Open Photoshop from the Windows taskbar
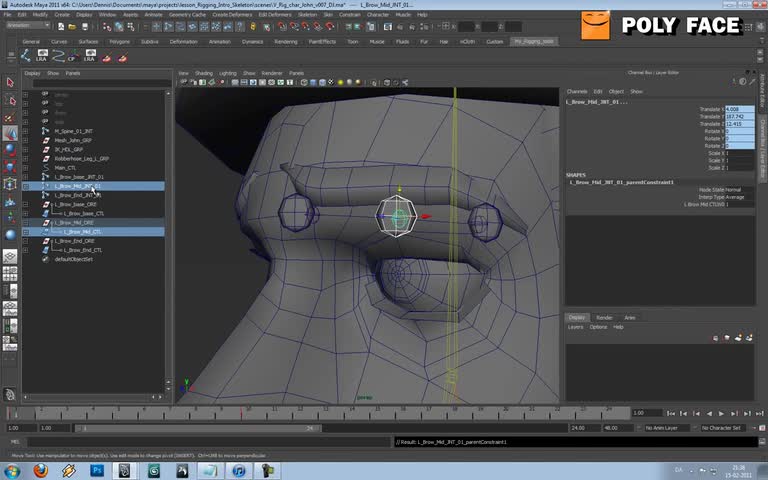Image resolution: width=768 pixels, height=480 pixels. 97,470
